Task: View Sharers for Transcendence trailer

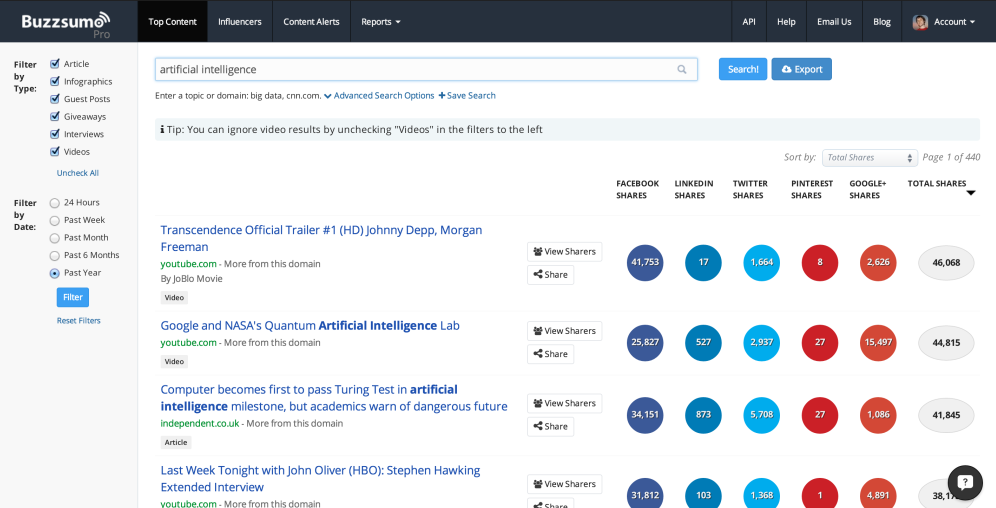Action: point(564,251)
